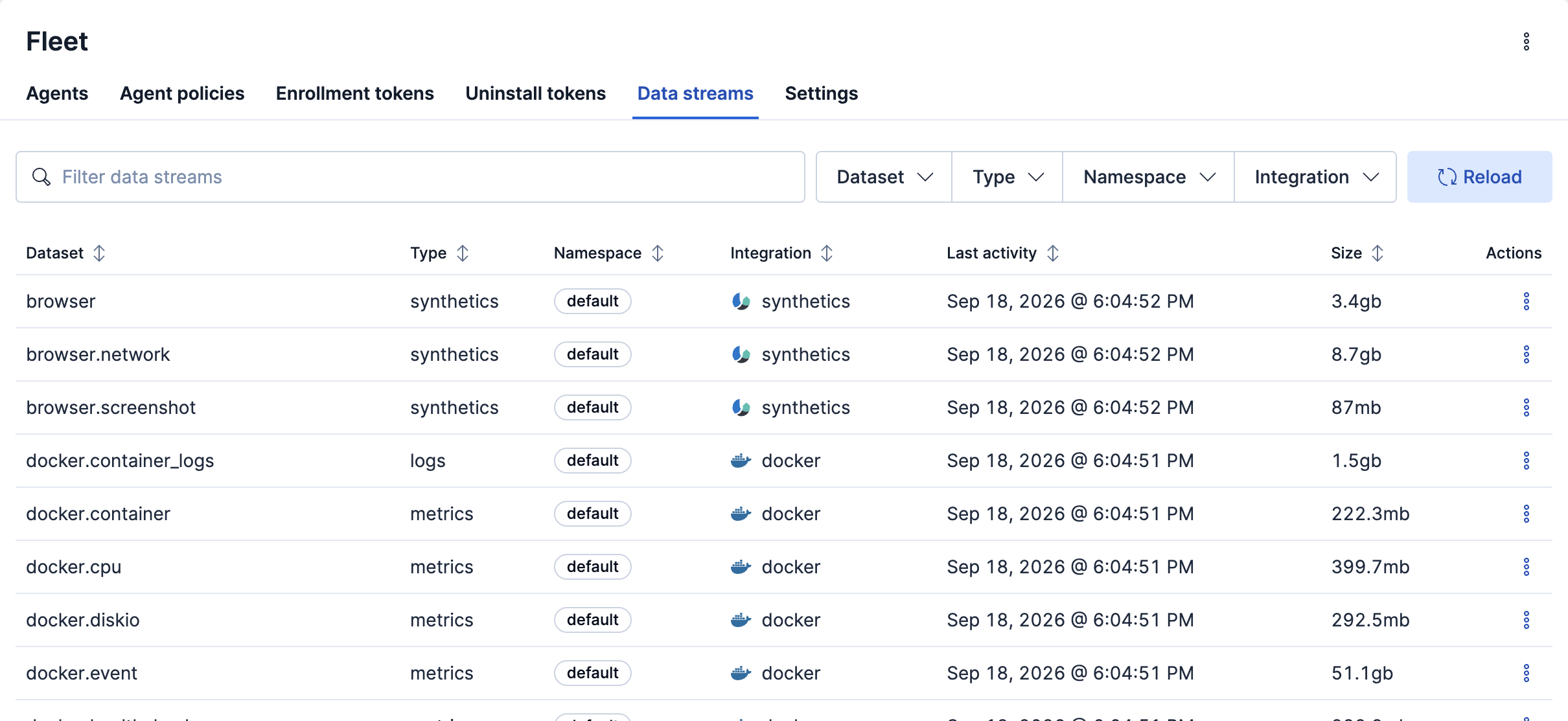Click docker whale icon in docker.diskio row
Screen dimensions: 1568x721
[x=741, y=620]
